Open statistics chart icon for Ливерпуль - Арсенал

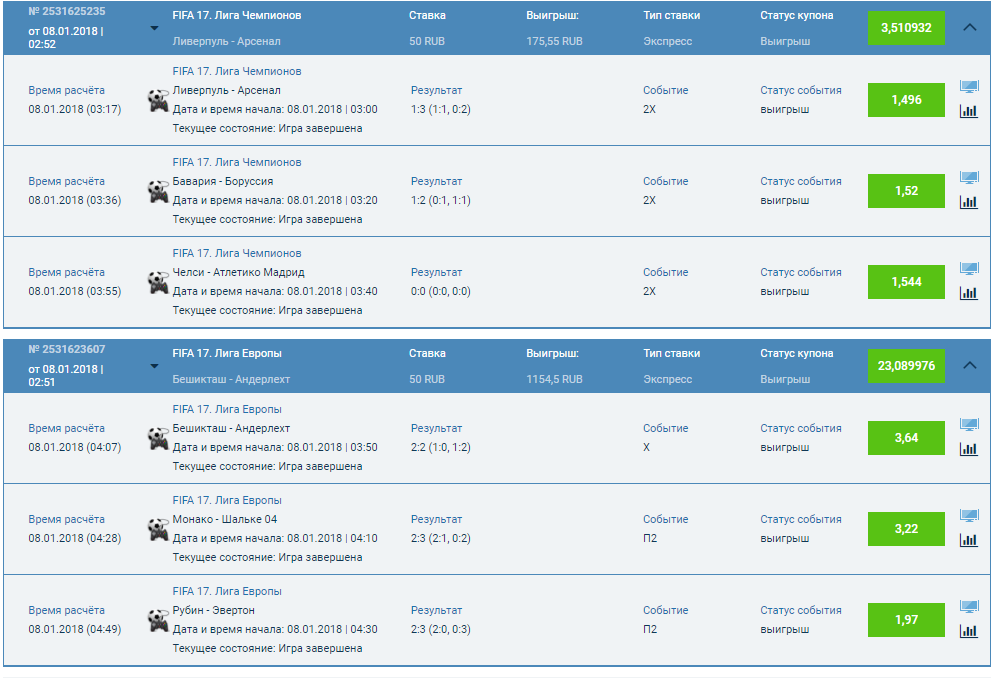pyautogui.click(x=968, y=111)
